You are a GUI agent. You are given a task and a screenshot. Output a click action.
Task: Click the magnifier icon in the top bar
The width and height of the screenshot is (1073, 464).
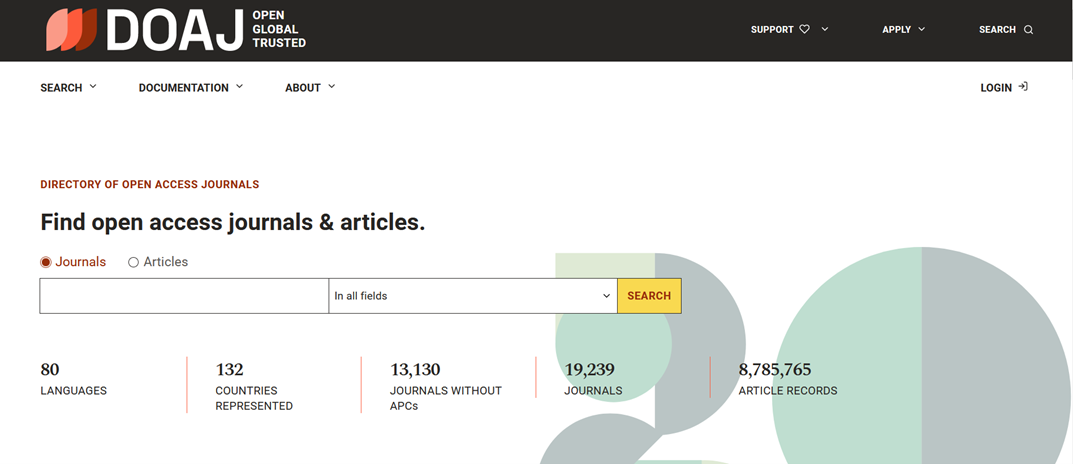1028,29
